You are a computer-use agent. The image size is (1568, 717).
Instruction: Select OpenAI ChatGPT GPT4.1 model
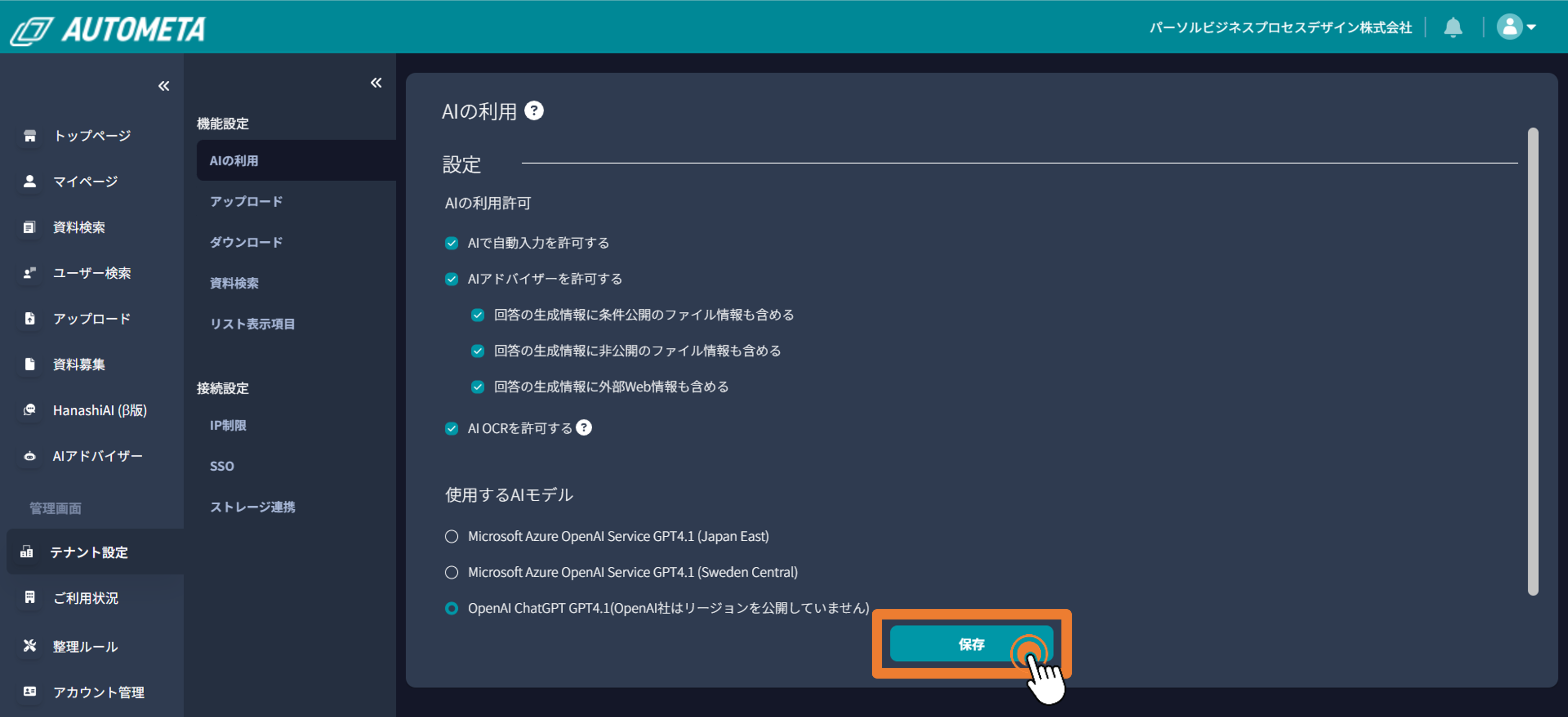pyautogui.click(x=451, y=608)
